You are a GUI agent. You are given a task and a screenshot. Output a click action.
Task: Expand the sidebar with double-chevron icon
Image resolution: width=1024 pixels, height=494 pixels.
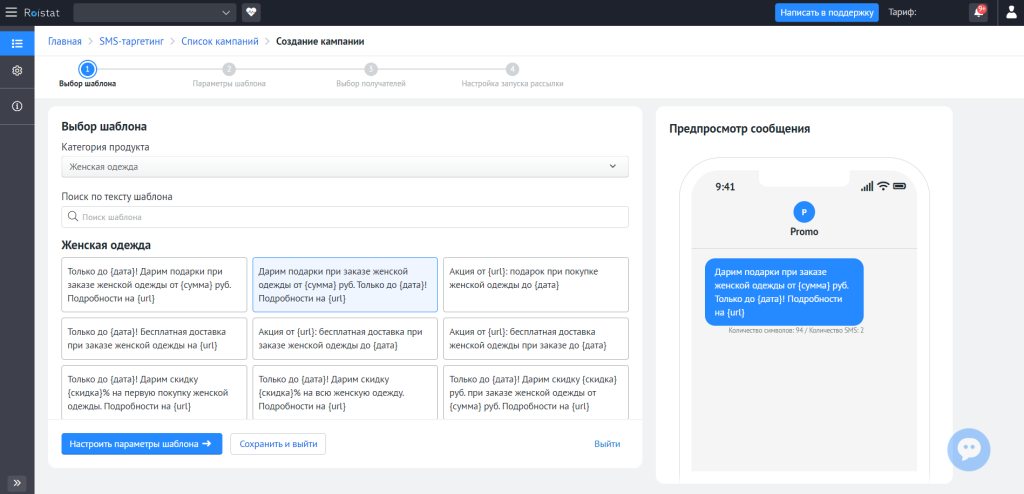coord(17,481)
